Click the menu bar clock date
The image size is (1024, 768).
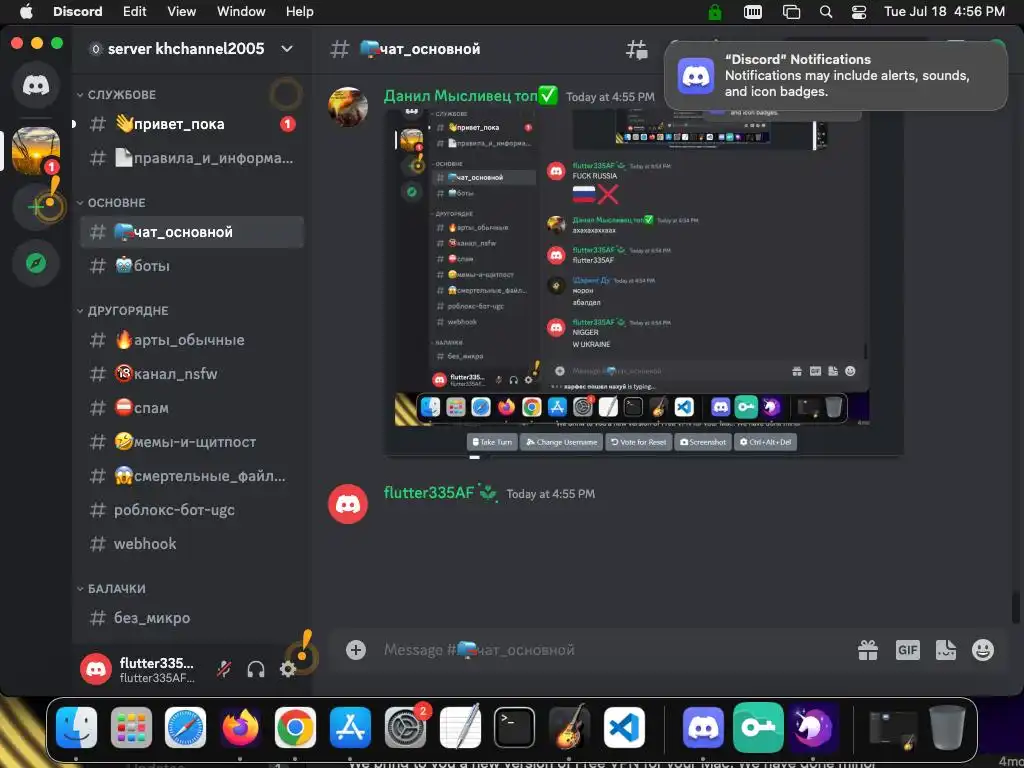coord(944,12)
